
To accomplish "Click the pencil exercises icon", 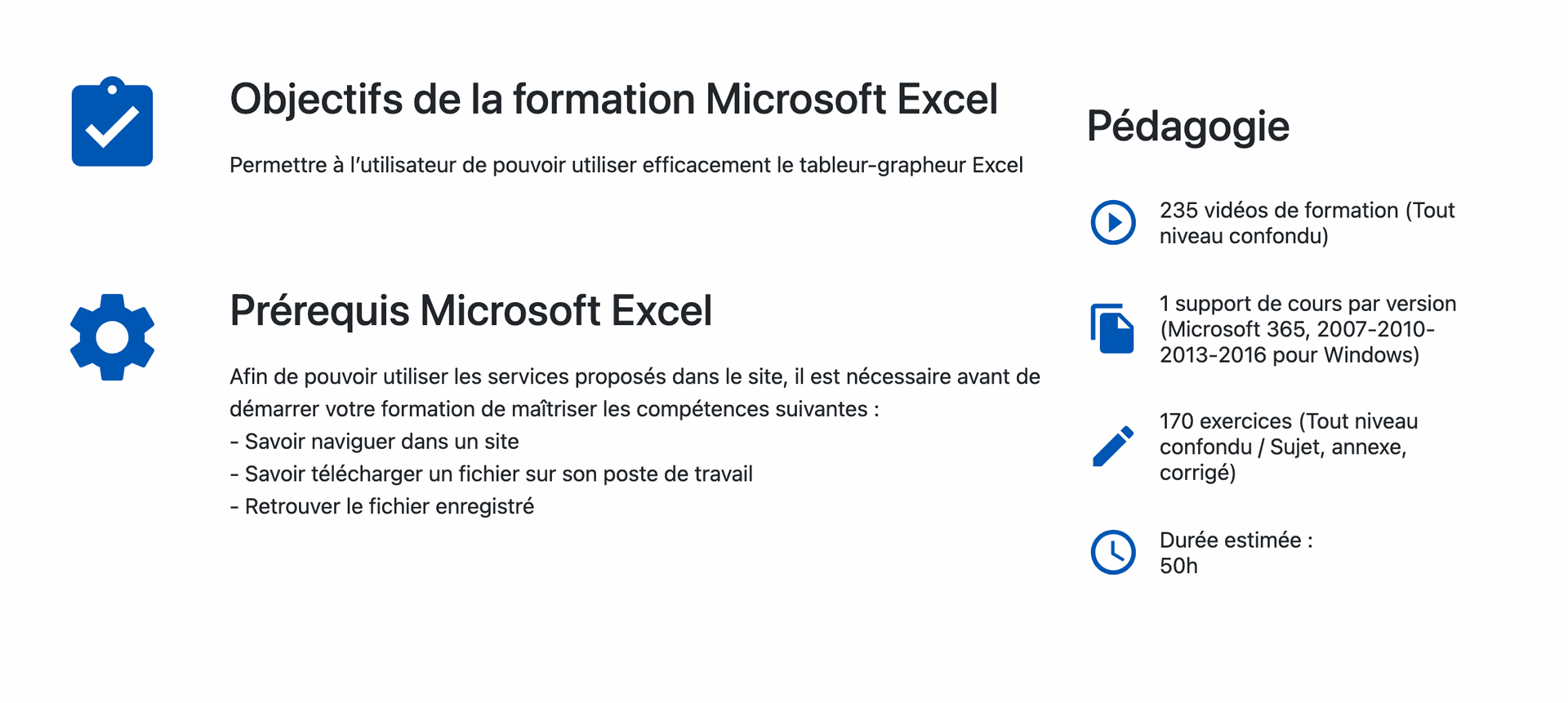I will click(1112, 446).
